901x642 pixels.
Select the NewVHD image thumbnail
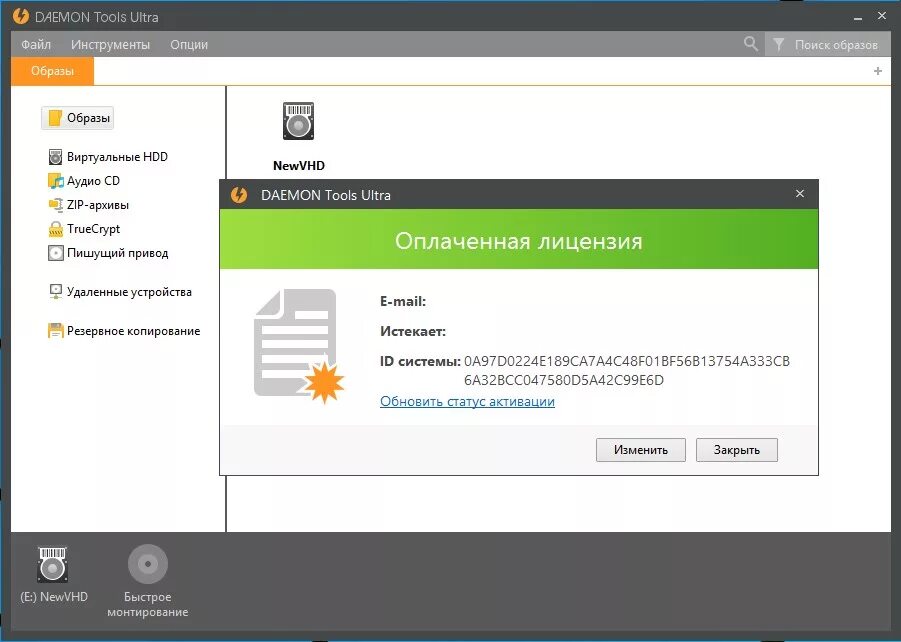pos(298,121)
